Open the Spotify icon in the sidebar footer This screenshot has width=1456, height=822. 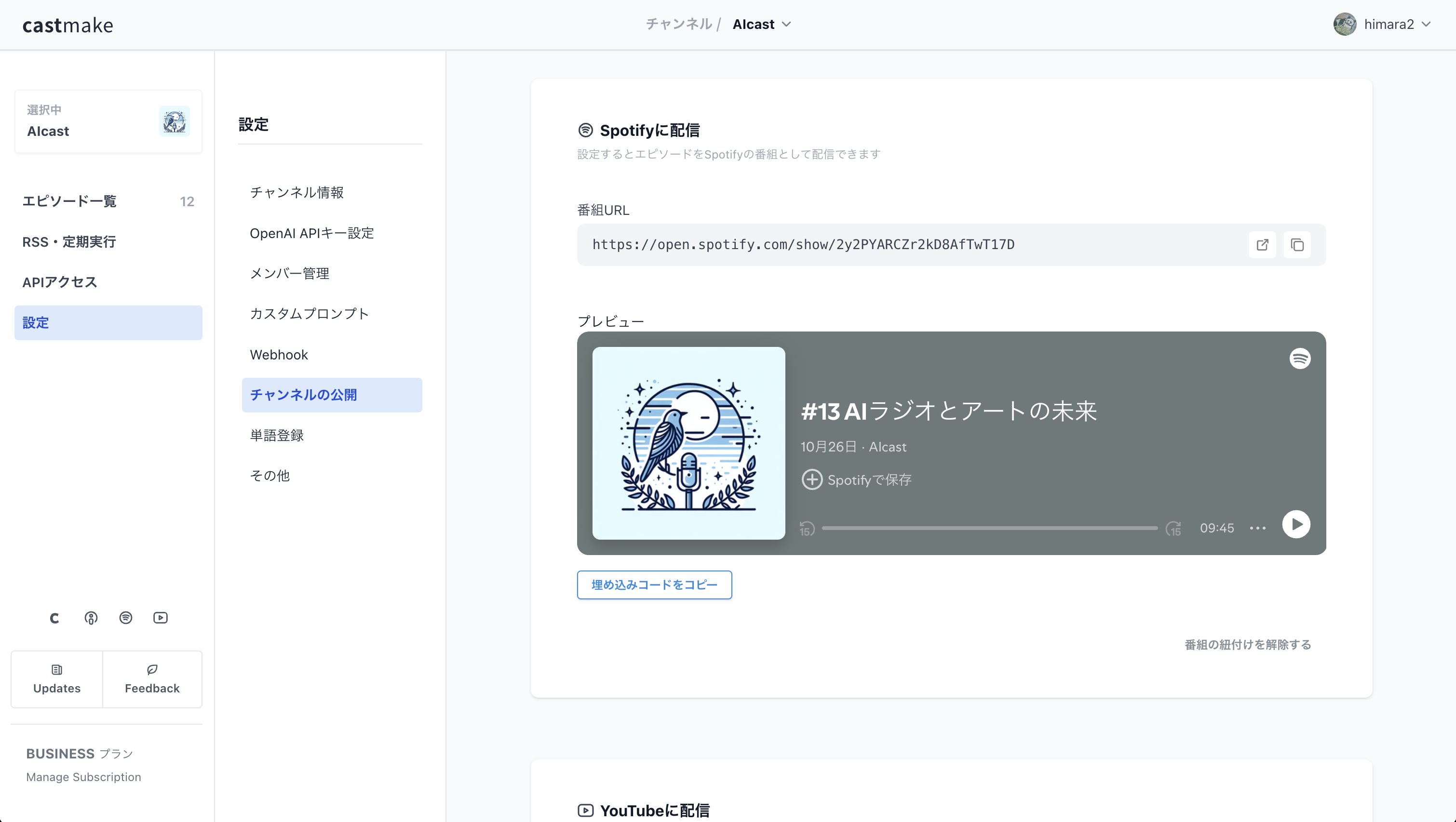point(126,618)
